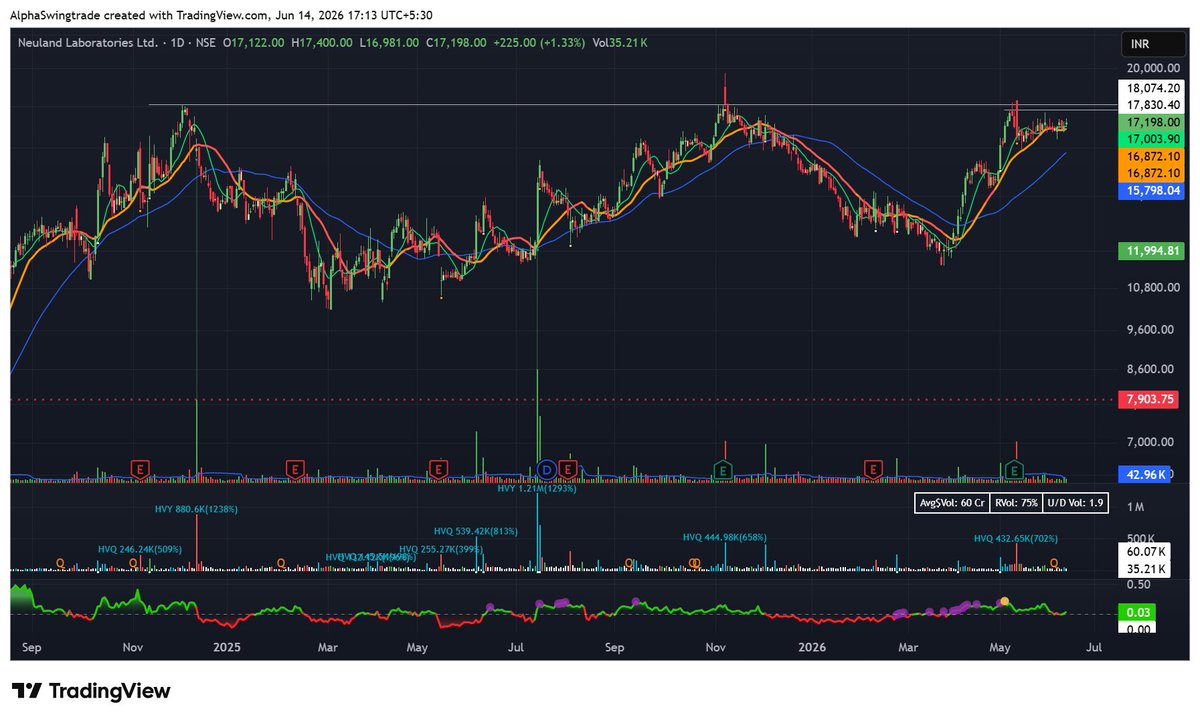Click the RVol: 75% box
The image size is (1200, 721).
(x=1017, y=503)
